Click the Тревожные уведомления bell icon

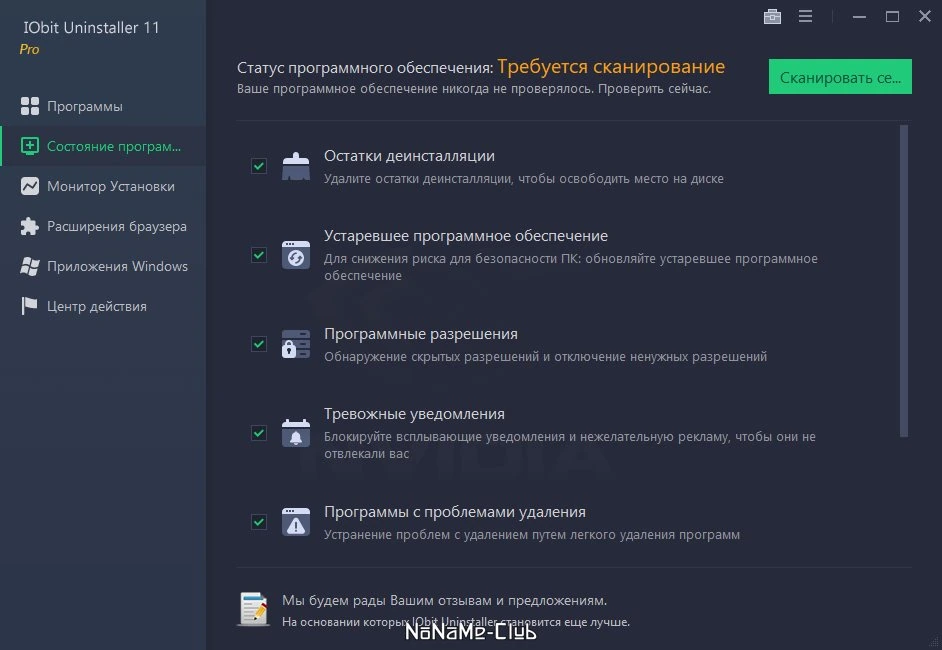click(296, 433)
